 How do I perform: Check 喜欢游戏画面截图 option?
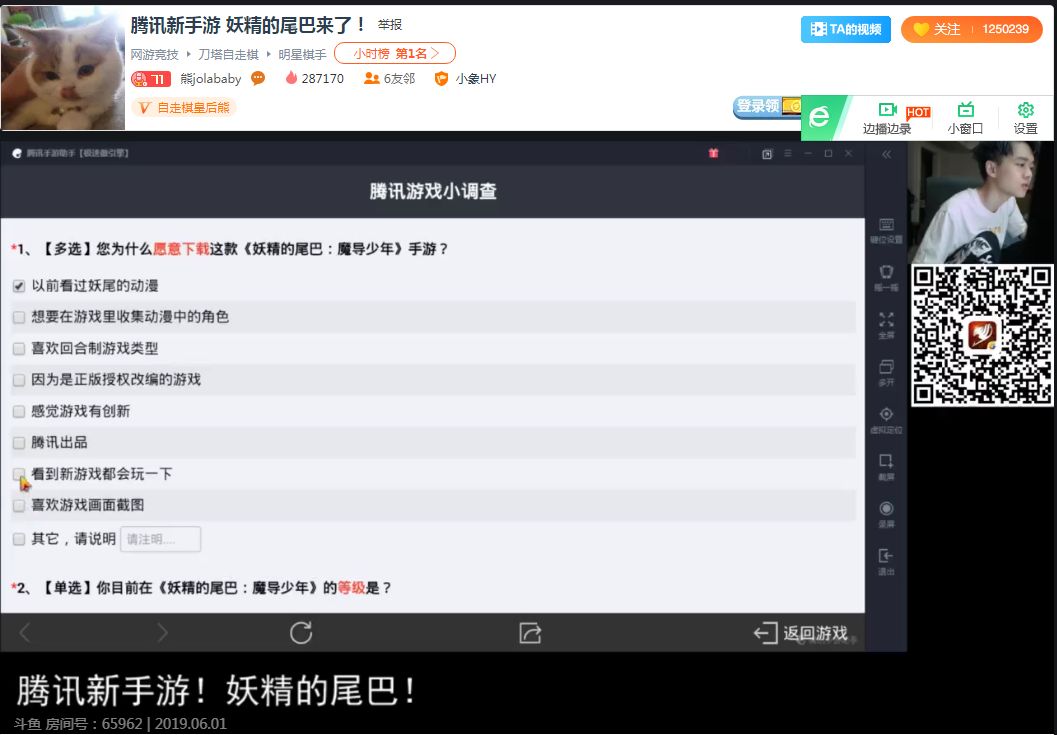coord(19,505)
